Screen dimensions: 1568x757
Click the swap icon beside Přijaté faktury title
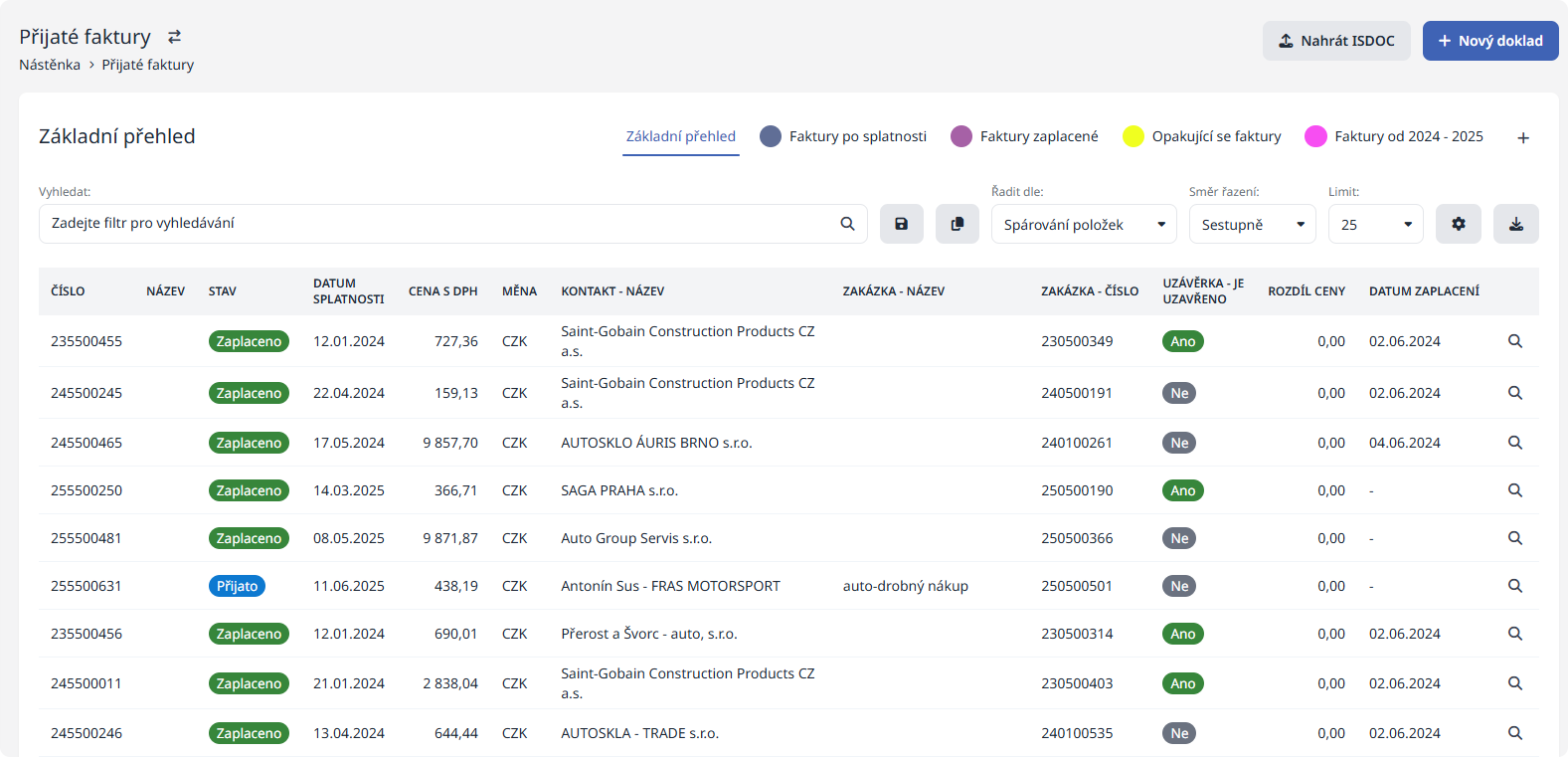click(x=174, y=37)
